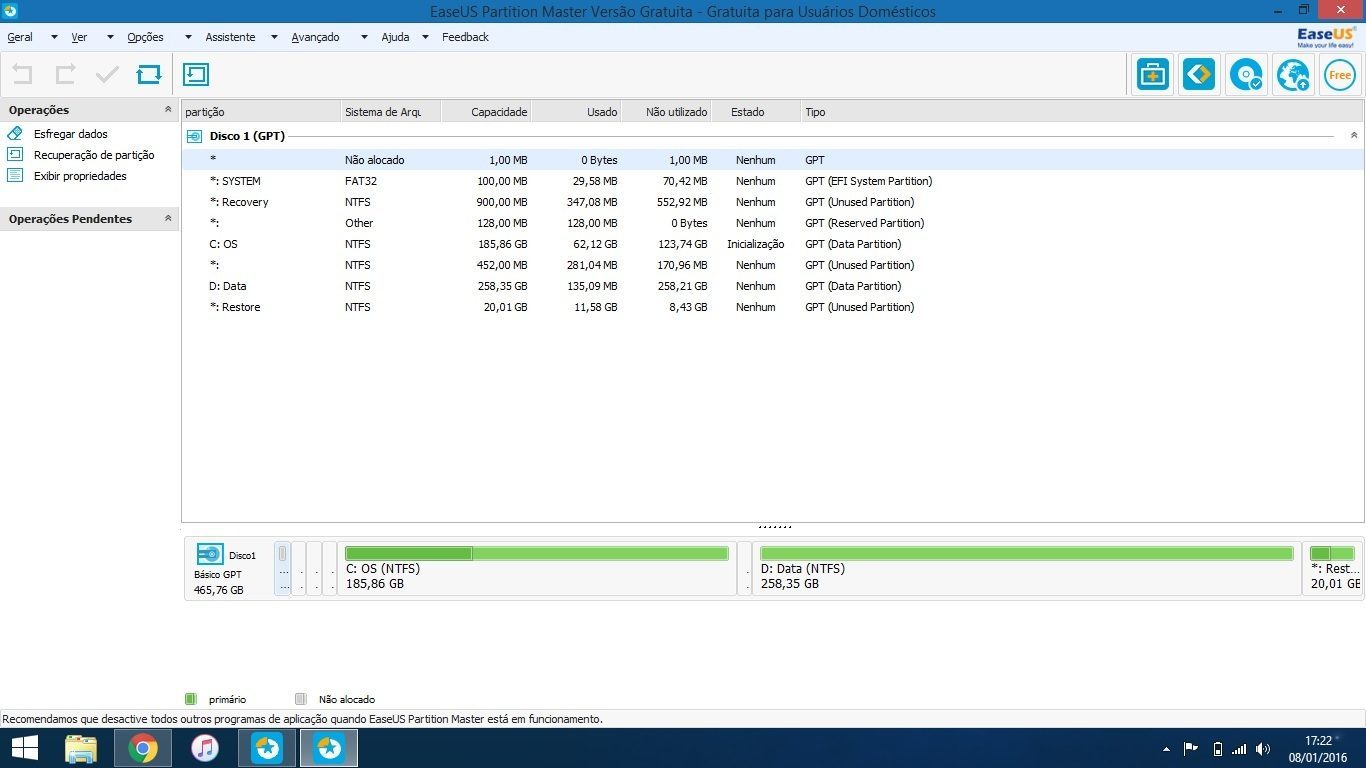The image size is (1366, 768).
Task: Collapse the Operações Pendentes panel
Action: (x=168, y=218)
